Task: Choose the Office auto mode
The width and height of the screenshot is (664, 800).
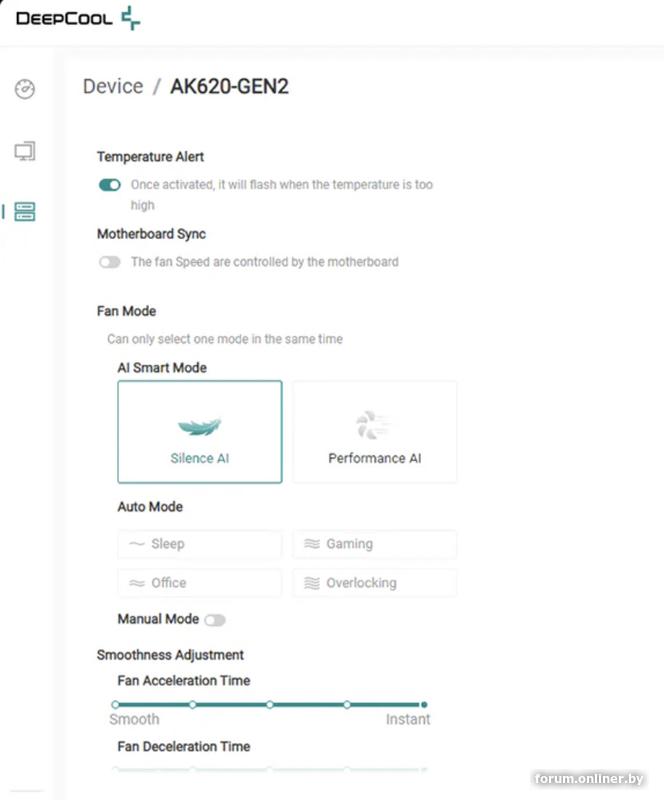Action: [x=200, y=583]
